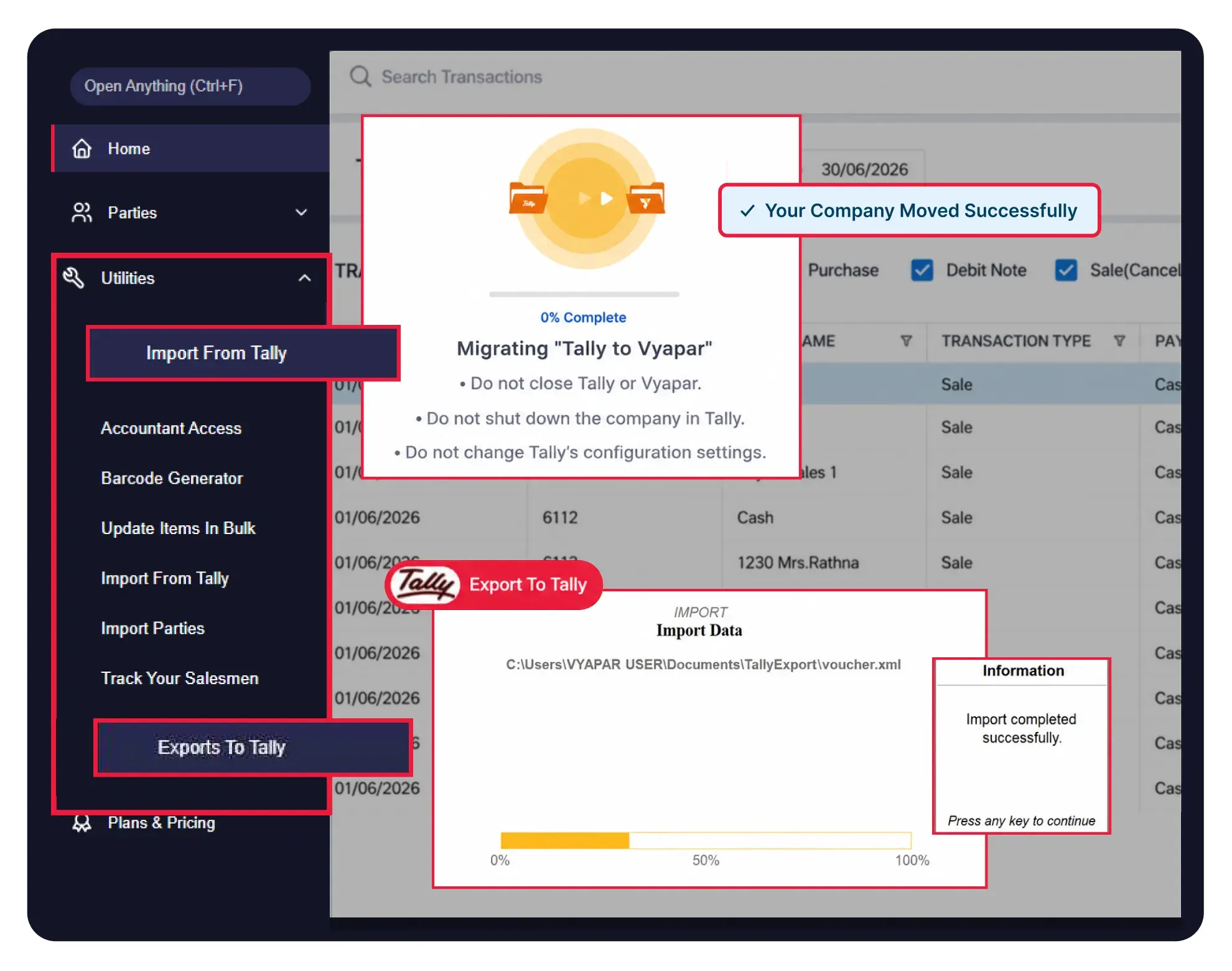Click the Home icon in sidebar
1232x971 pixels.
click(x=82, y=149)
